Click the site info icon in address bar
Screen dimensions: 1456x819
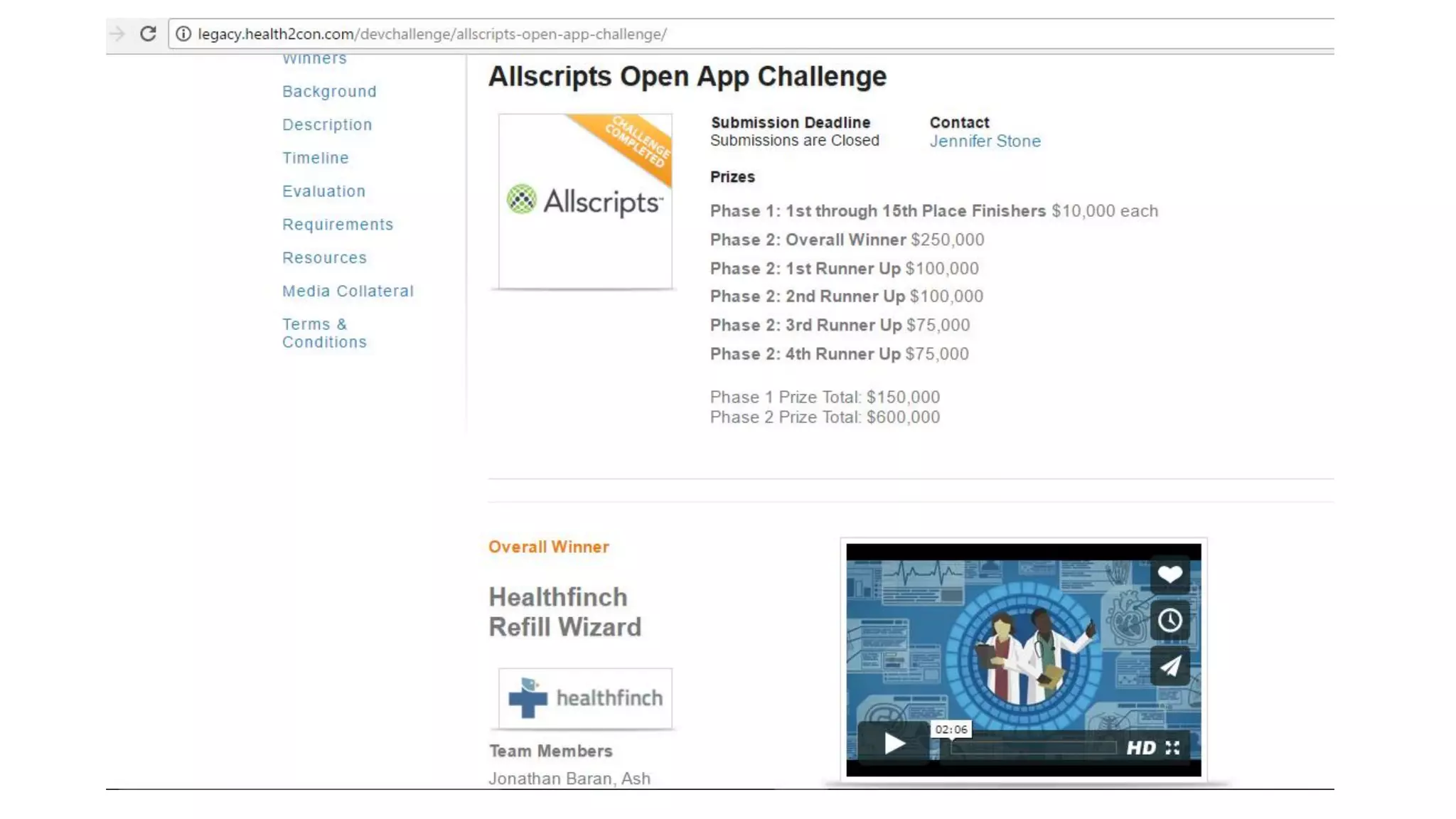click(x=183, y=33)
